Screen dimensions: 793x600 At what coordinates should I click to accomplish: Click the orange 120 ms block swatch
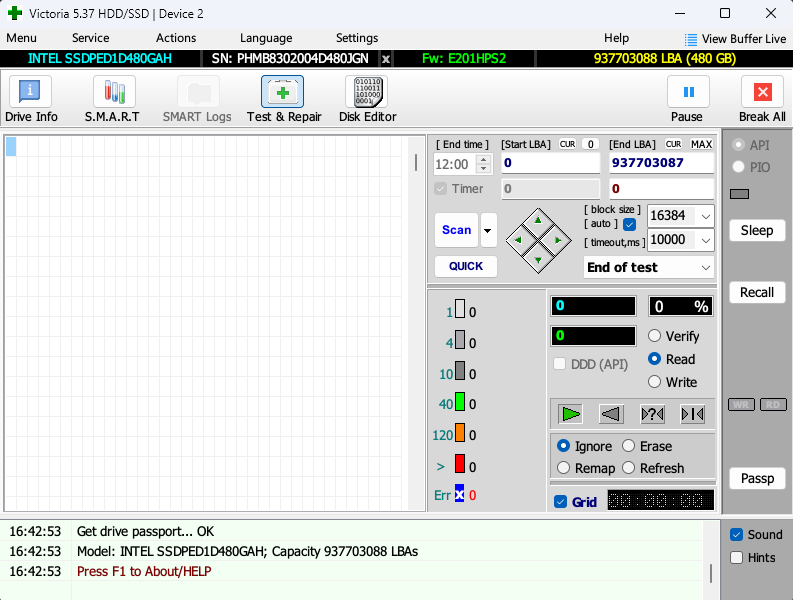[x=460, y=433]
